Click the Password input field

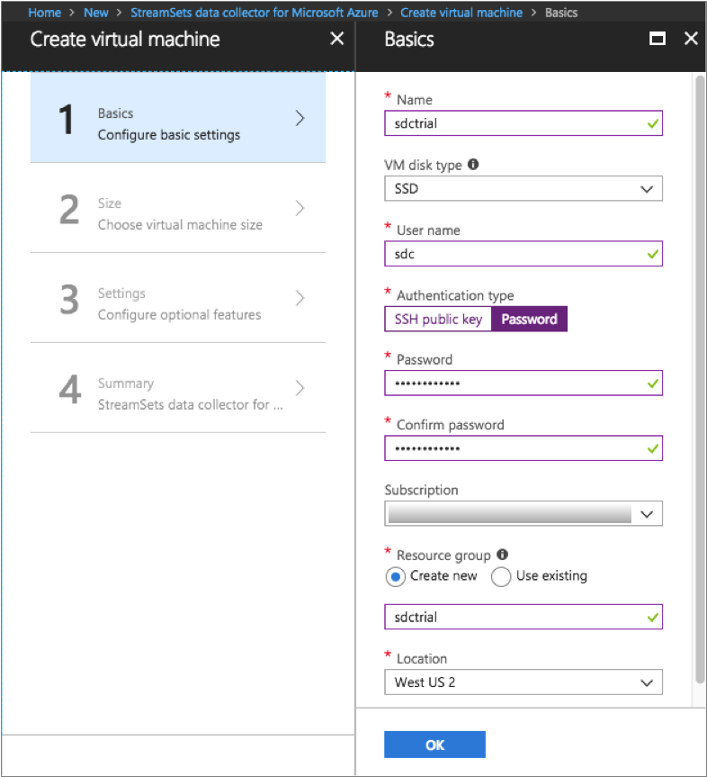(x=523, y=383)
